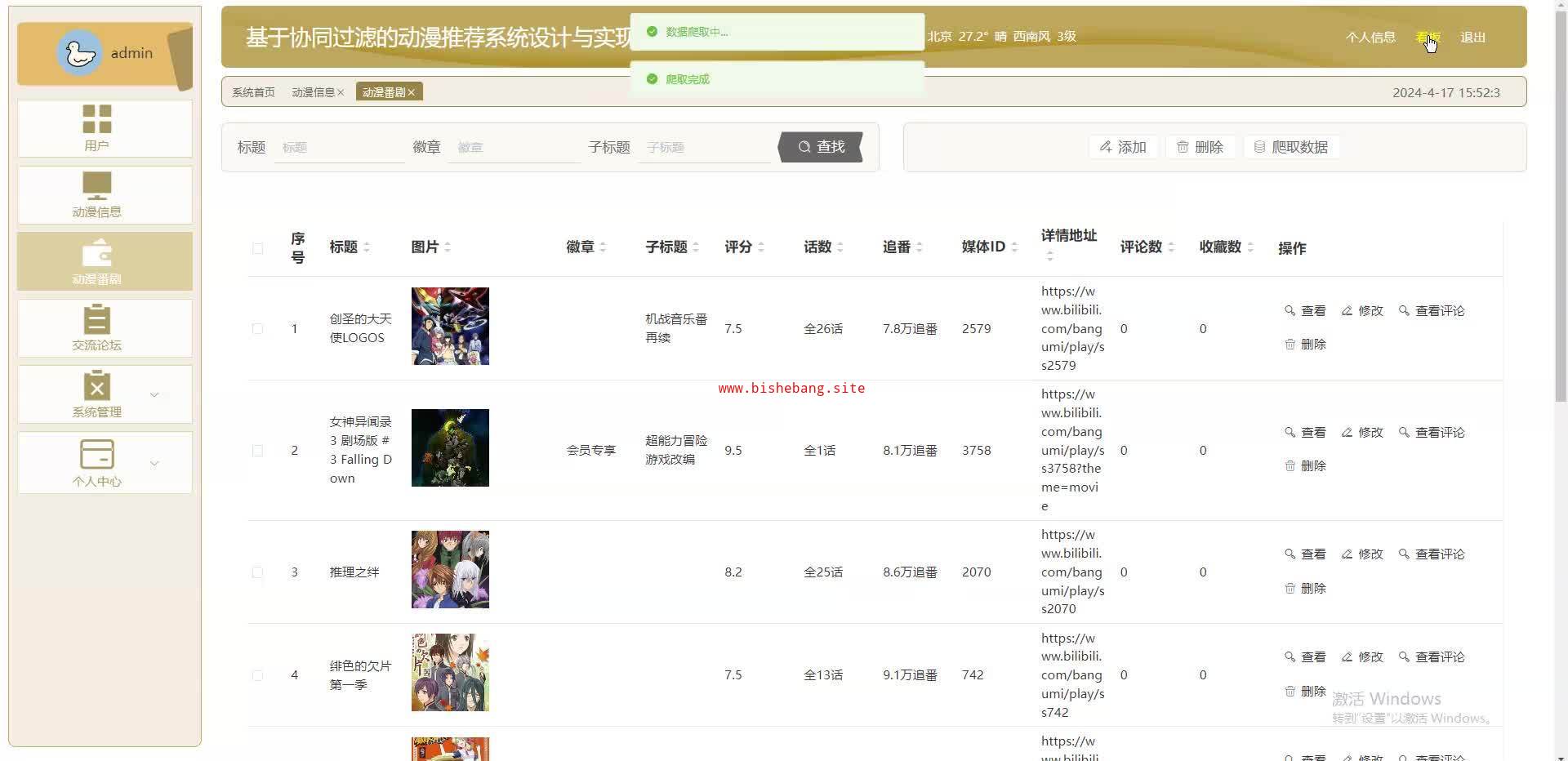
Task: Edit the 创圣的大天使LOGOS row
Action: pos(1362,310)
